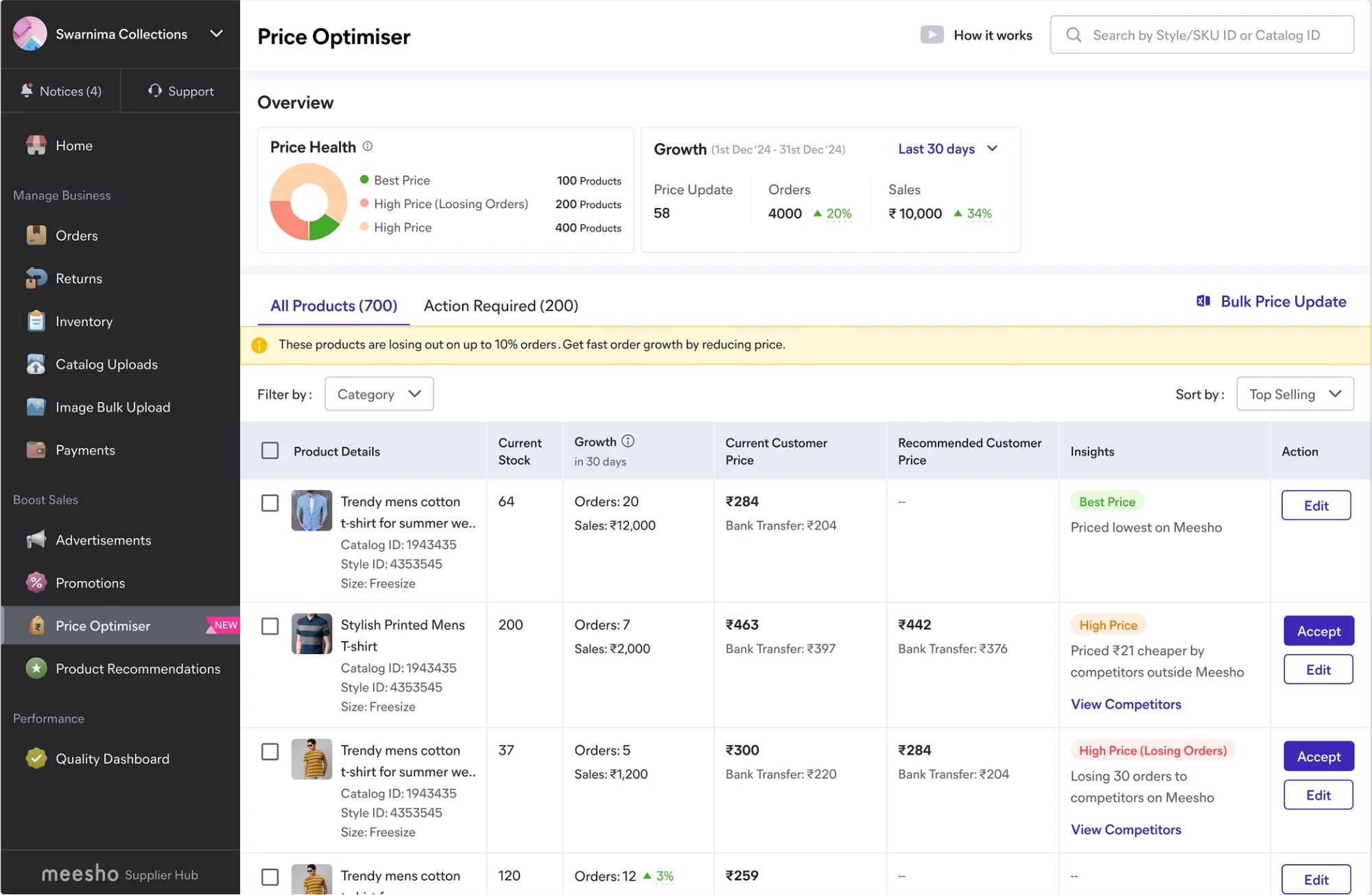Check the product row with stock 64

point(270,503)
